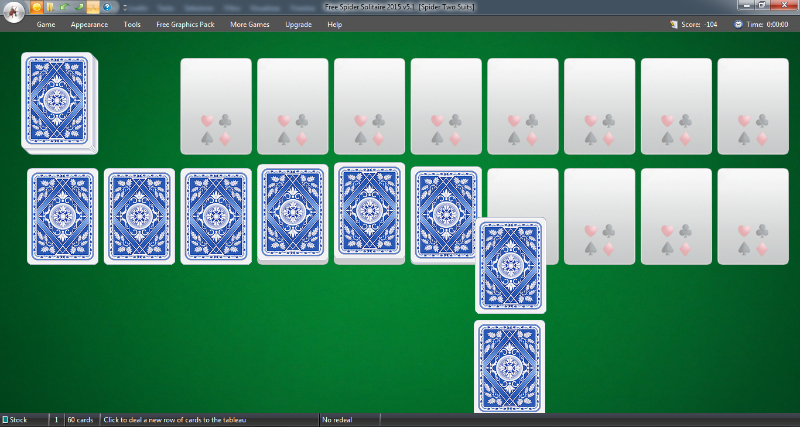
Task: Click the orange New Game icon
Action: pyautogui.click(x=37, y=7)
